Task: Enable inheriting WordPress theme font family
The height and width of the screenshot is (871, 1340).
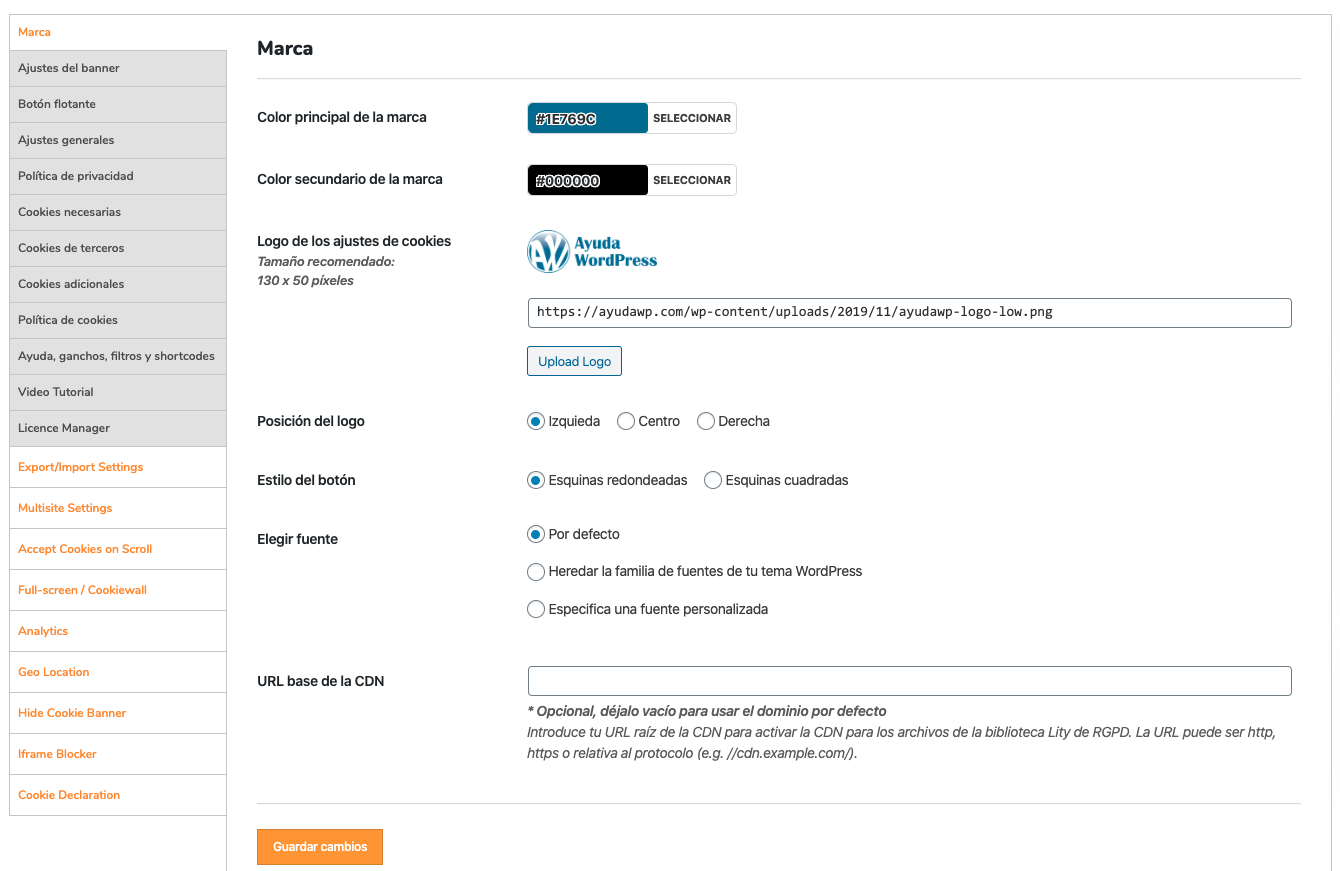Action: pyautogui.click(x=536, y=572)
